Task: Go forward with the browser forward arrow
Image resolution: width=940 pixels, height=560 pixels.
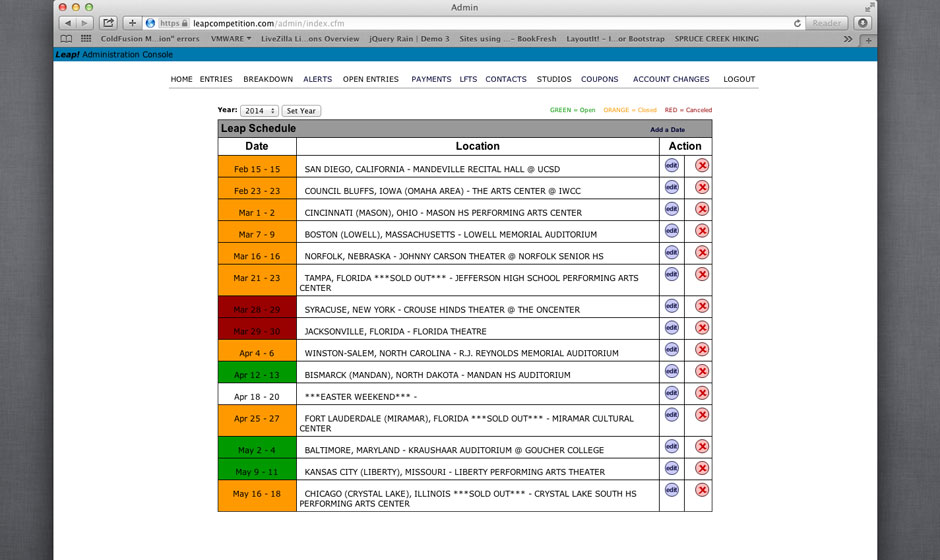Action: point(85,23)
